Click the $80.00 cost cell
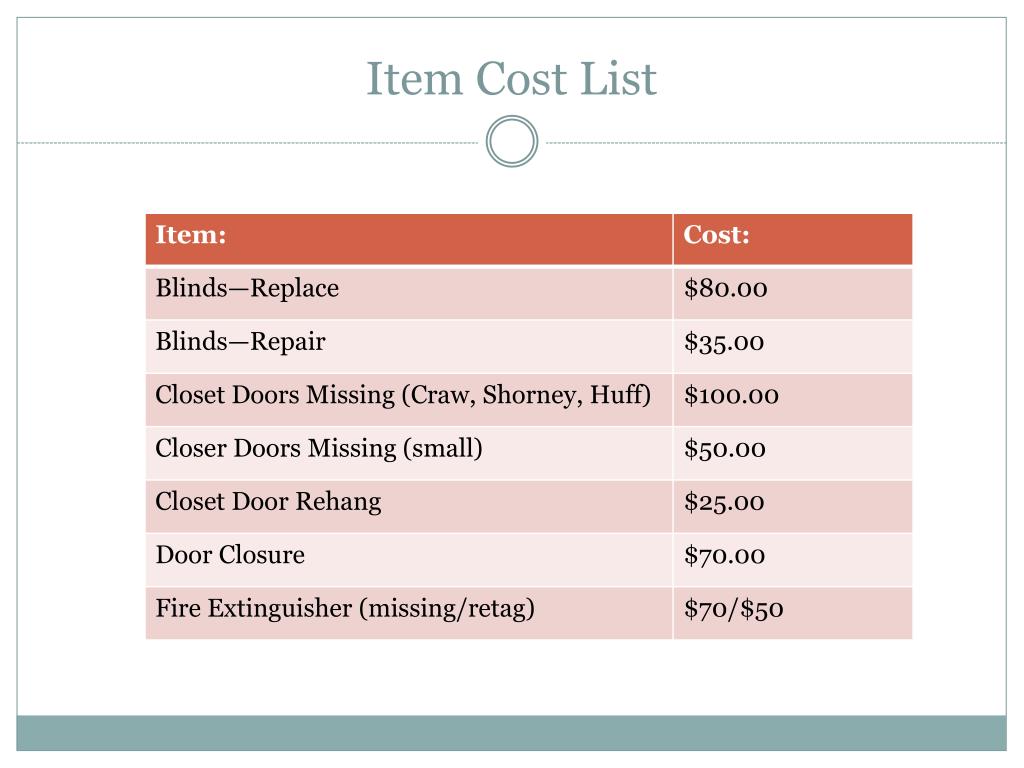Image resolution: width=1024 pixels, height=768 pixels. (793, 293)
